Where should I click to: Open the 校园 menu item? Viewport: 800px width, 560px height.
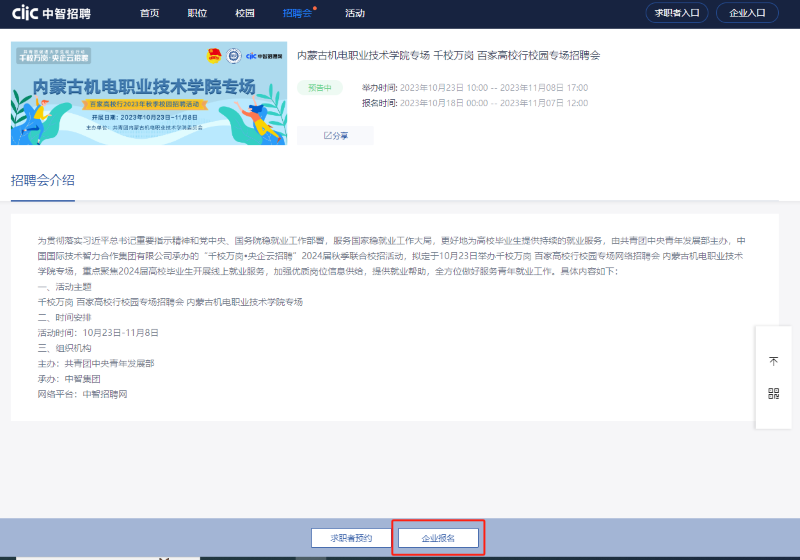pos(245,13)
